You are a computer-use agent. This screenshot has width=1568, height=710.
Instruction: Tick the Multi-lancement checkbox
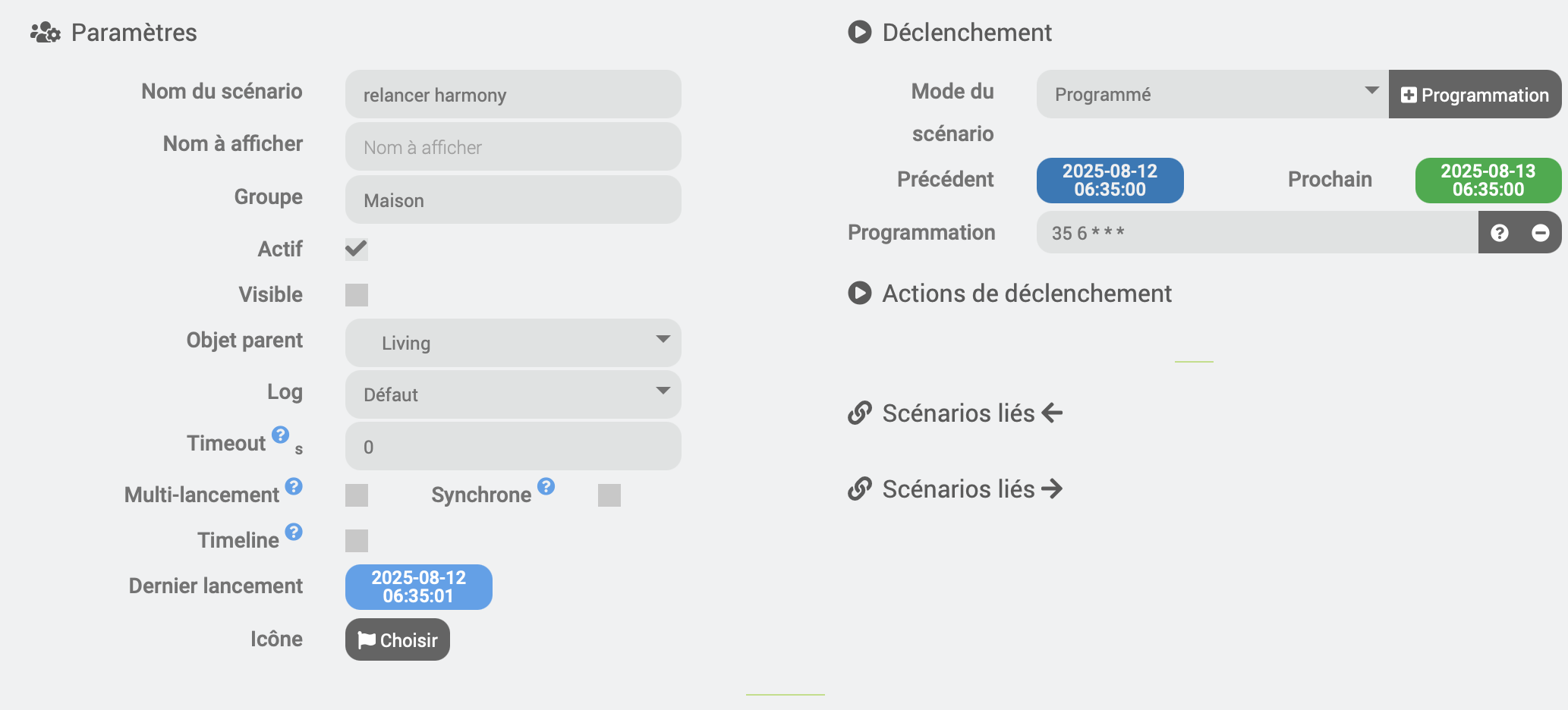click(357, 495)
